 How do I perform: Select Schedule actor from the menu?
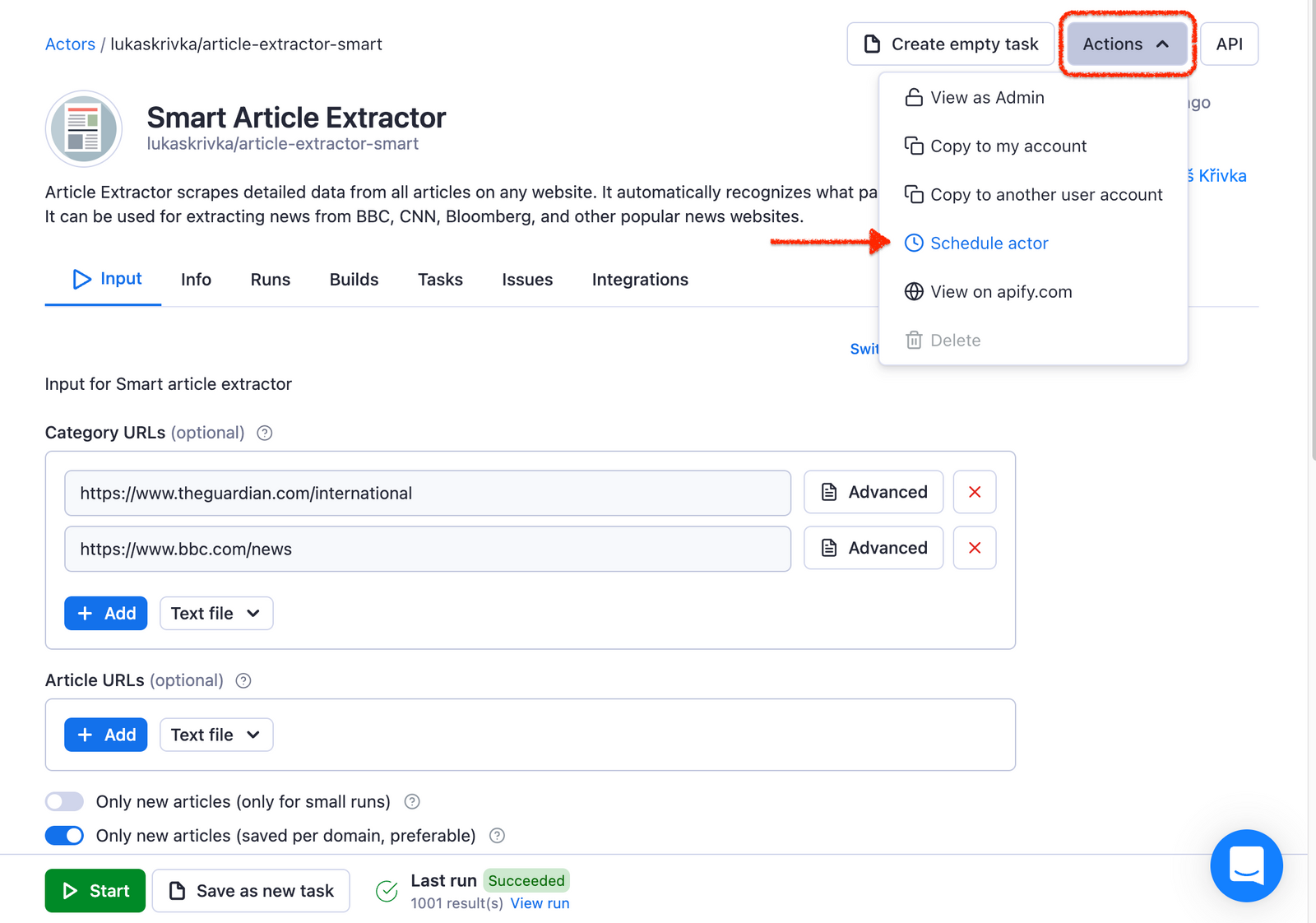click(989, 243)
